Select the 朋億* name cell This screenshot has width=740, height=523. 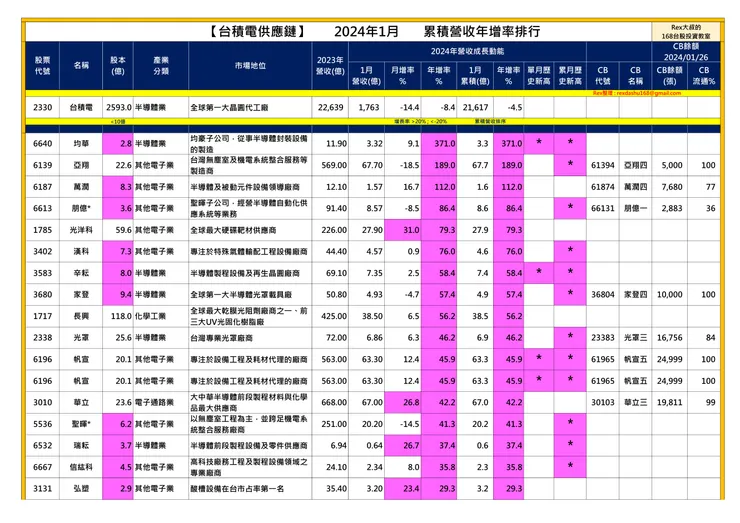(x=81, y=208)
